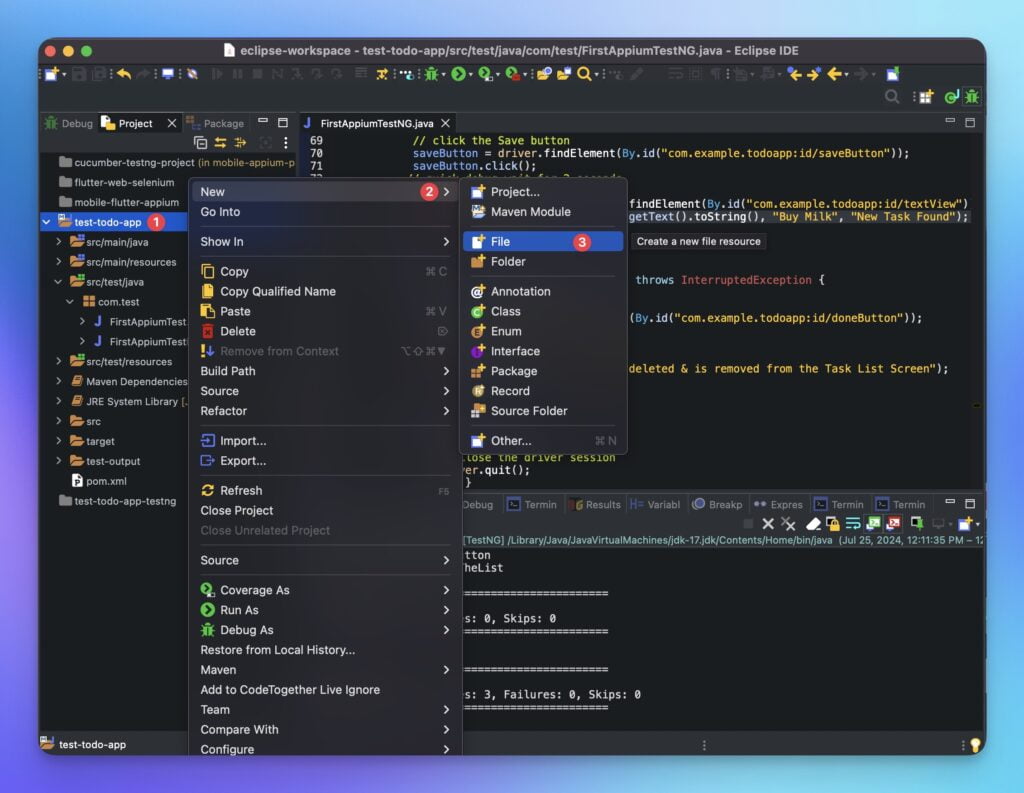This screenshot has height=793, width=1024.
Task: Open the Project Explorer view menu dots
Action: point(285,142)
